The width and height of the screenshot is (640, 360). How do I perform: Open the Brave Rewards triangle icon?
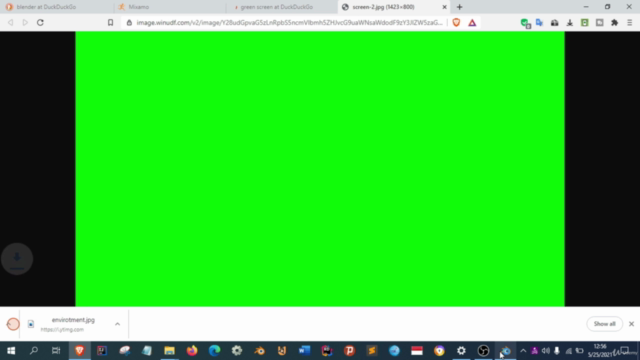pyautogui.click(x=472, y=22)
